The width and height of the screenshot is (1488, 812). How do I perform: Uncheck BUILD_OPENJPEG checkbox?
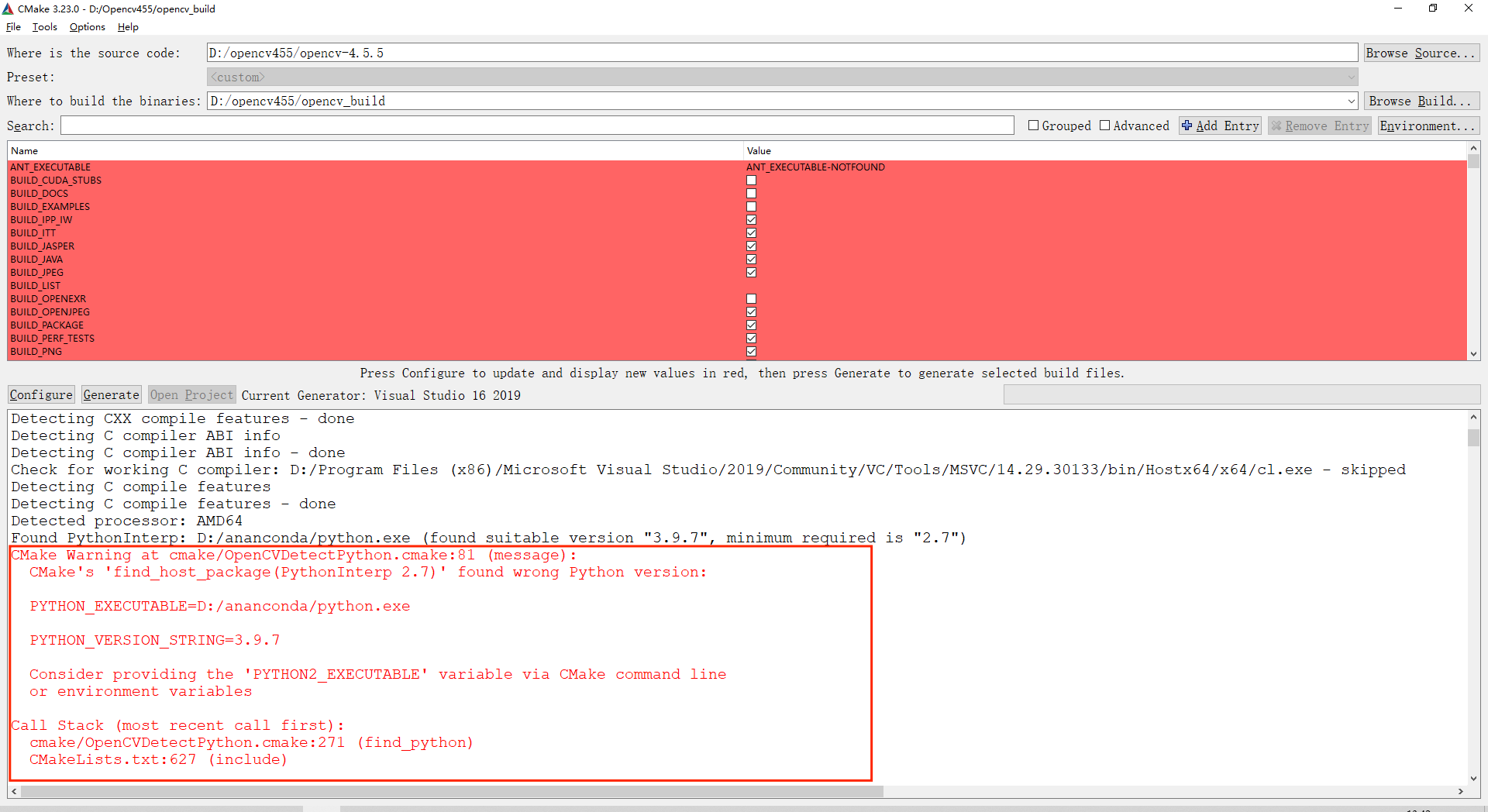click(751, 312)
